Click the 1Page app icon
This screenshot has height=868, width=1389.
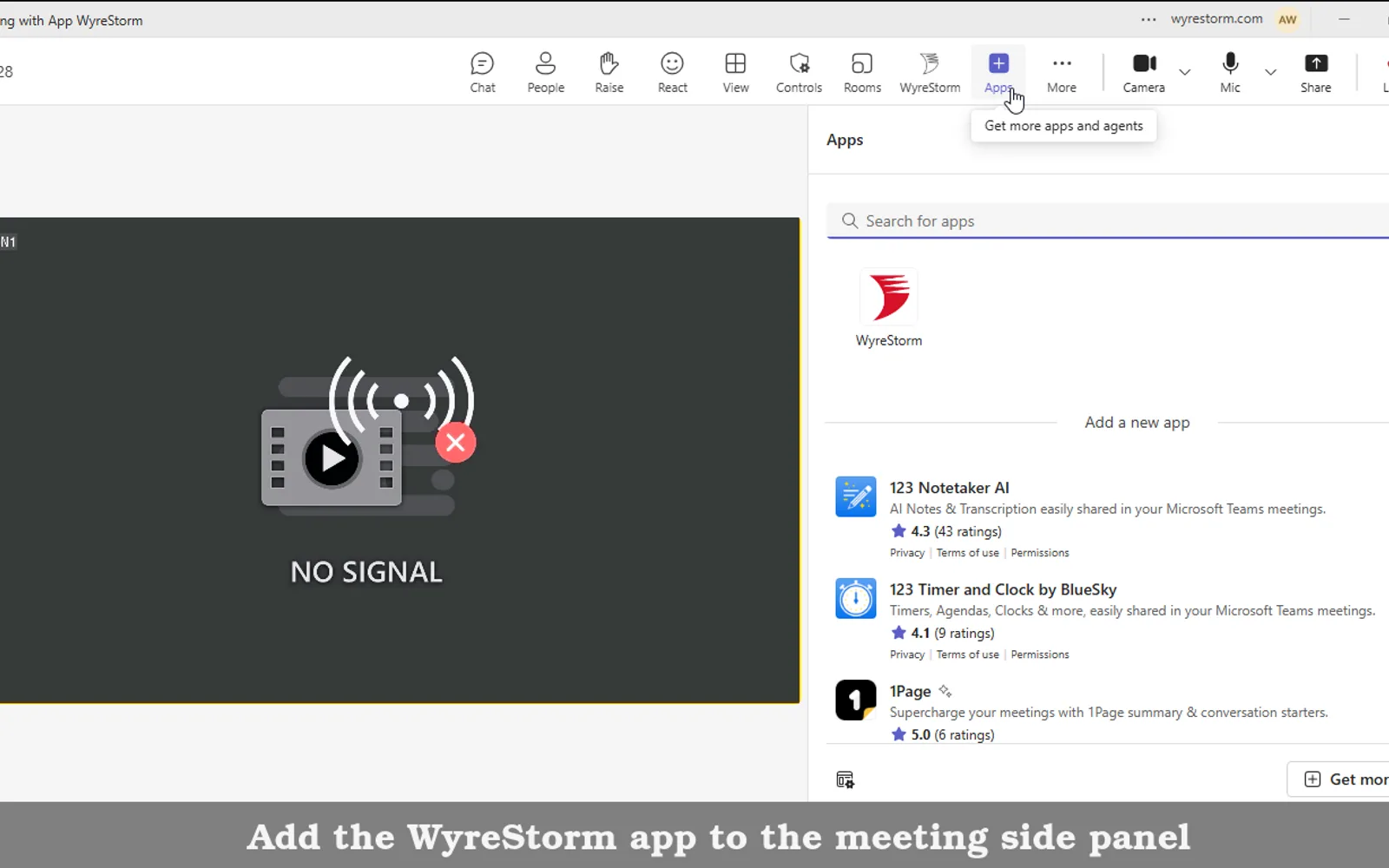pos(856,700)
